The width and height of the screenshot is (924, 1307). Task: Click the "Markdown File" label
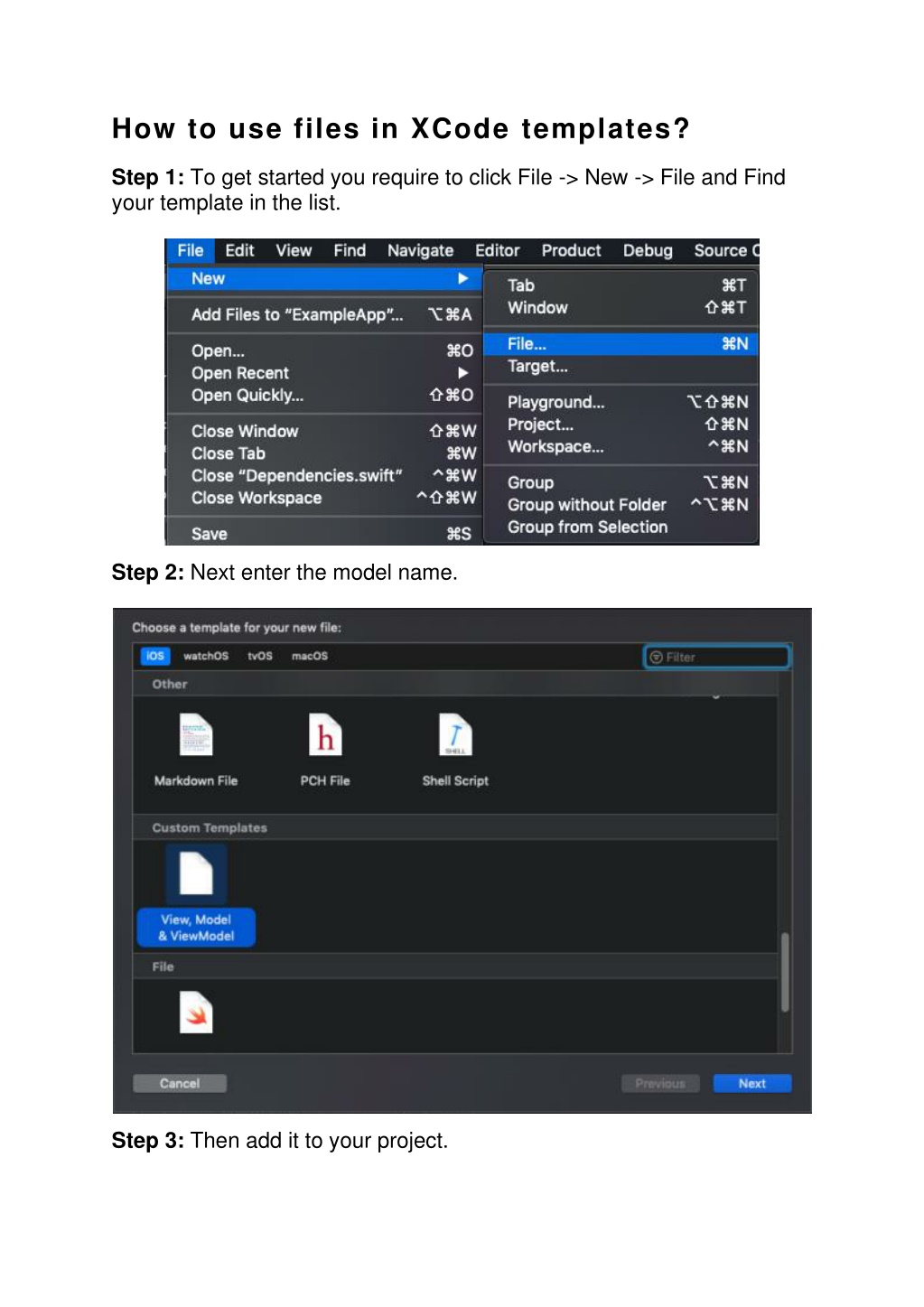tap(196, 780)
